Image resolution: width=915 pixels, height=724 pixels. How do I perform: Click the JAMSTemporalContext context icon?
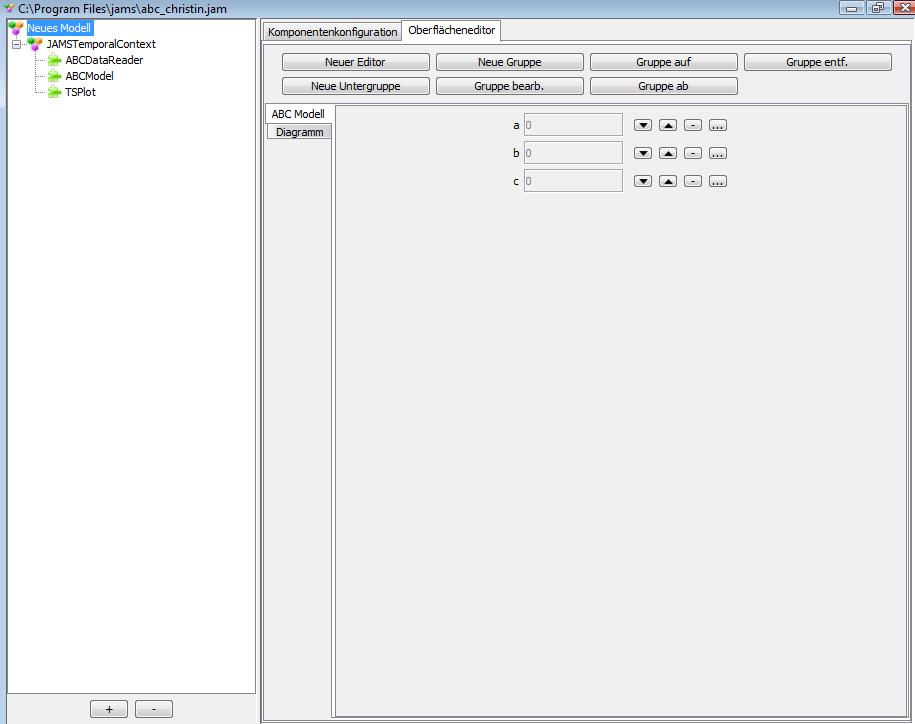[x=36, y=44]
